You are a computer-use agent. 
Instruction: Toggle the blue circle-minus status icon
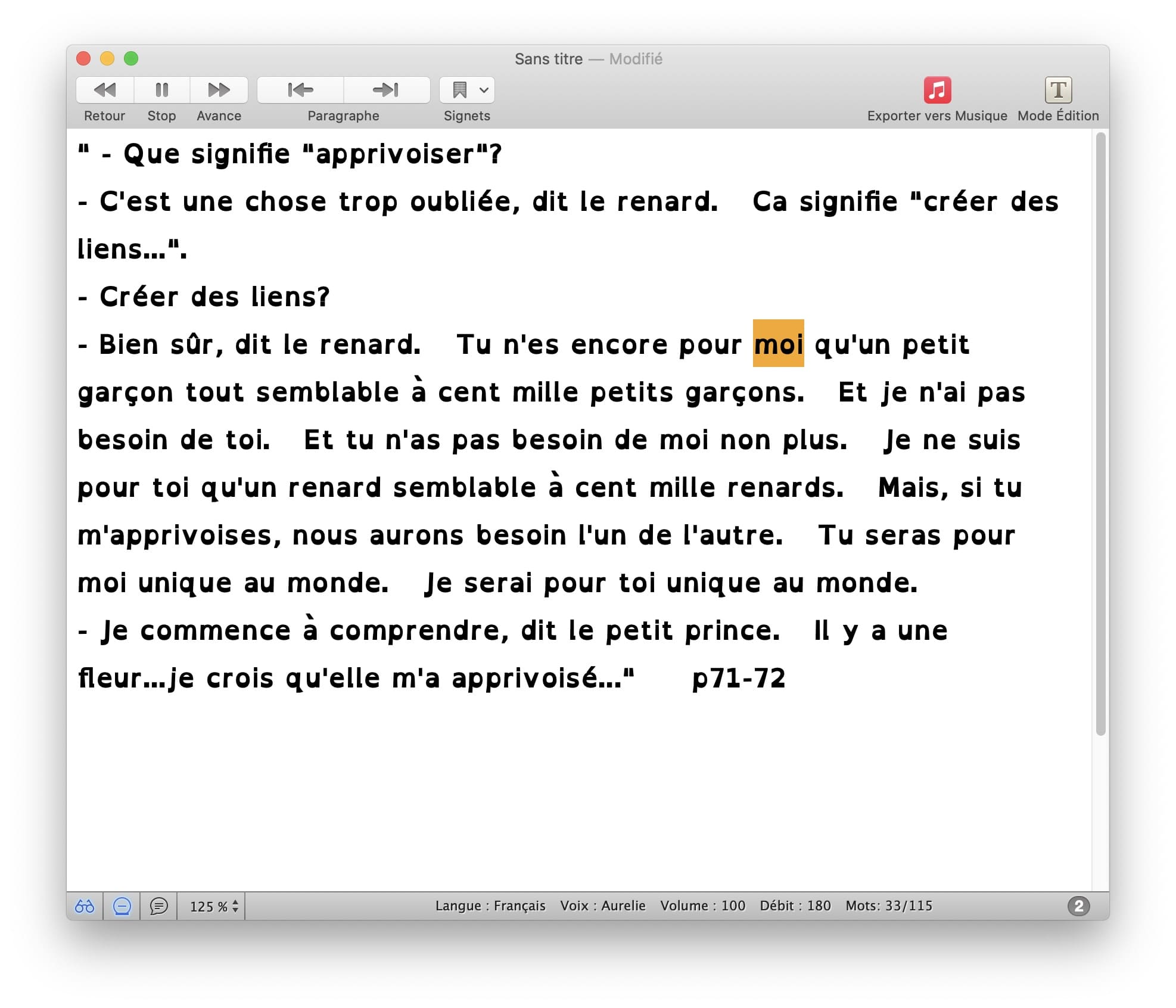pos(122,906)
